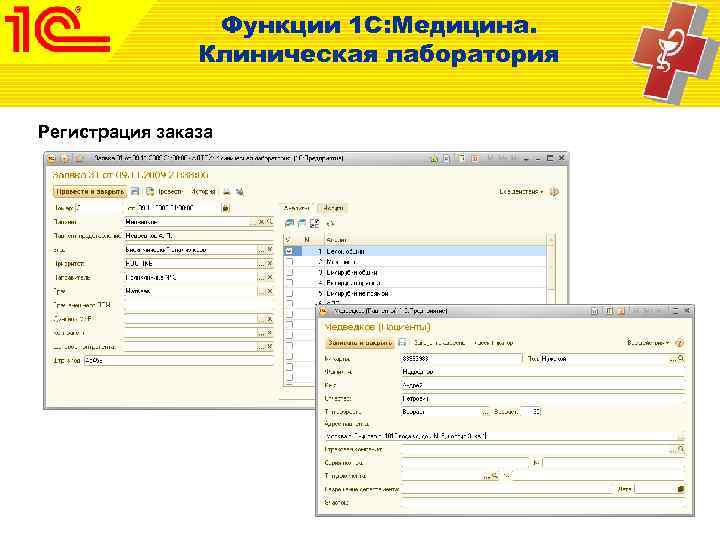Click the magnifier icon beside the 'Мужской' field
This screenshot has height=540, width=720.
tap(681, 359)
